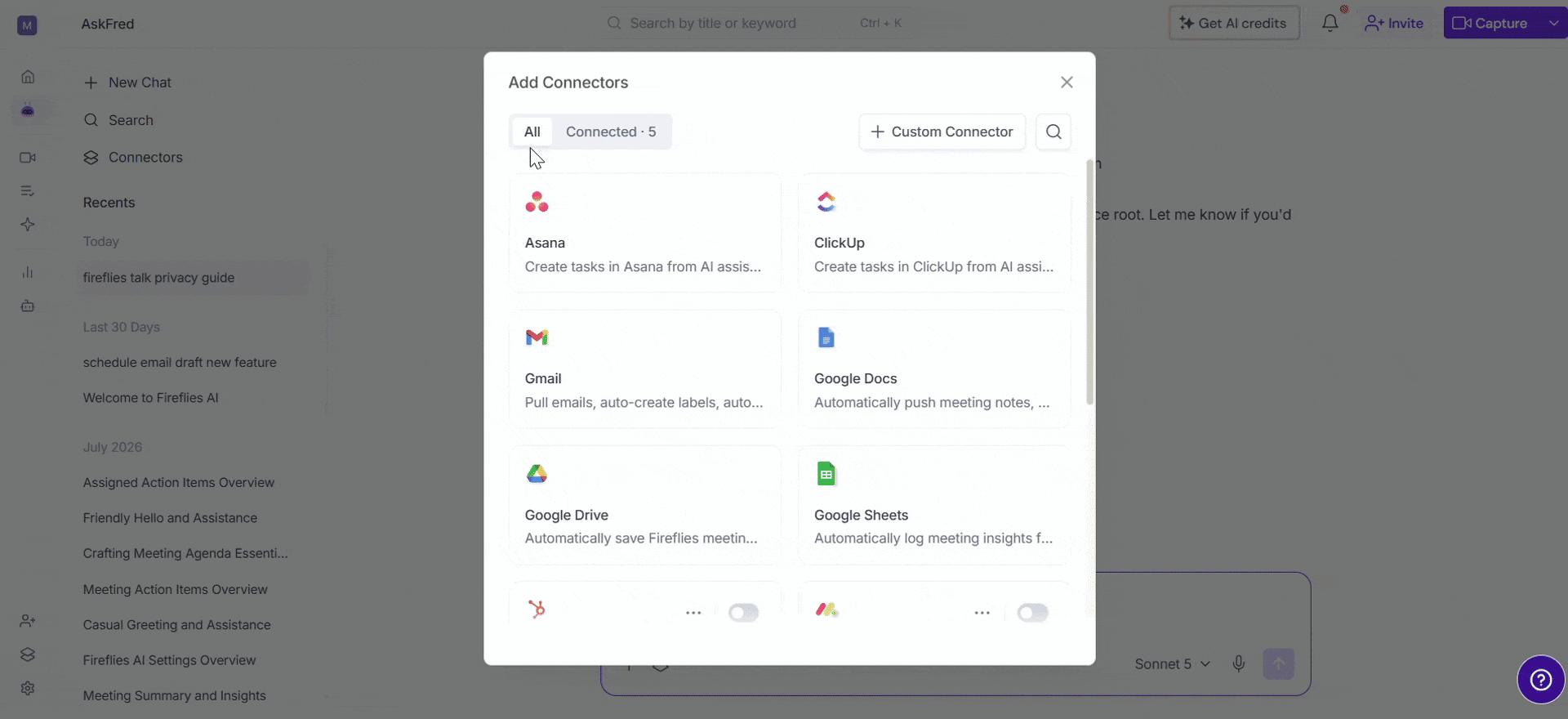The height and width of the screenshot is (719, 1568).
Task: Open integrations layers icon at sidebar bottom
Action: coord(28,654)
